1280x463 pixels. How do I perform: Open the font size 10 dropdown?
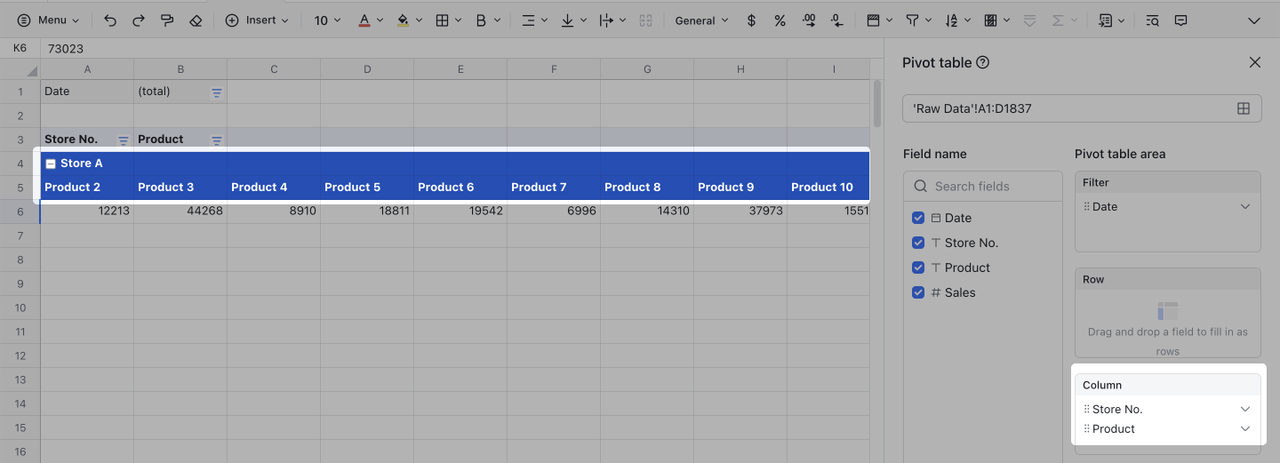(327, 20)
